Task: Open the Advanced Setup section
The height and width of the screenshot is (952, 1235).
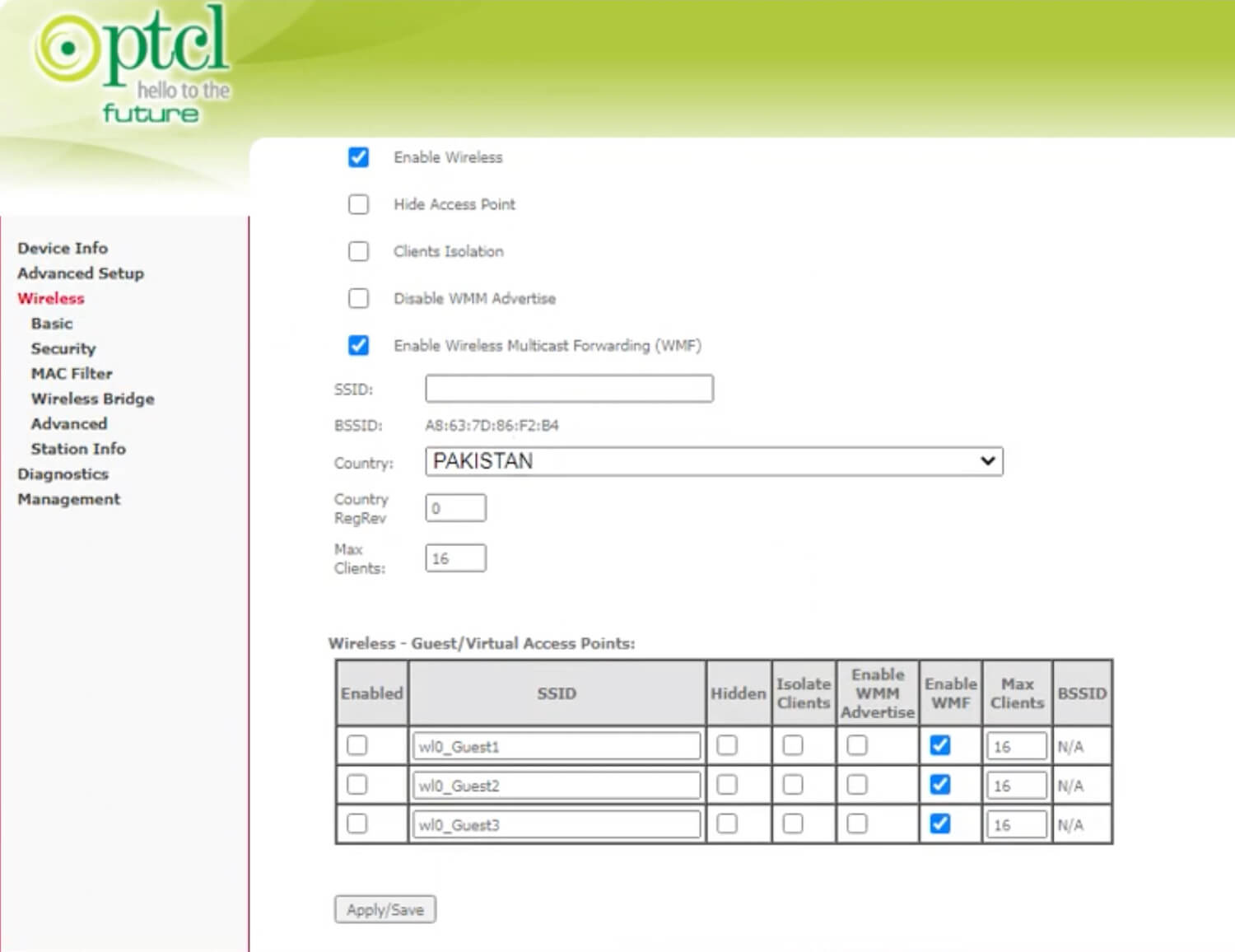Action: [81, 273]
